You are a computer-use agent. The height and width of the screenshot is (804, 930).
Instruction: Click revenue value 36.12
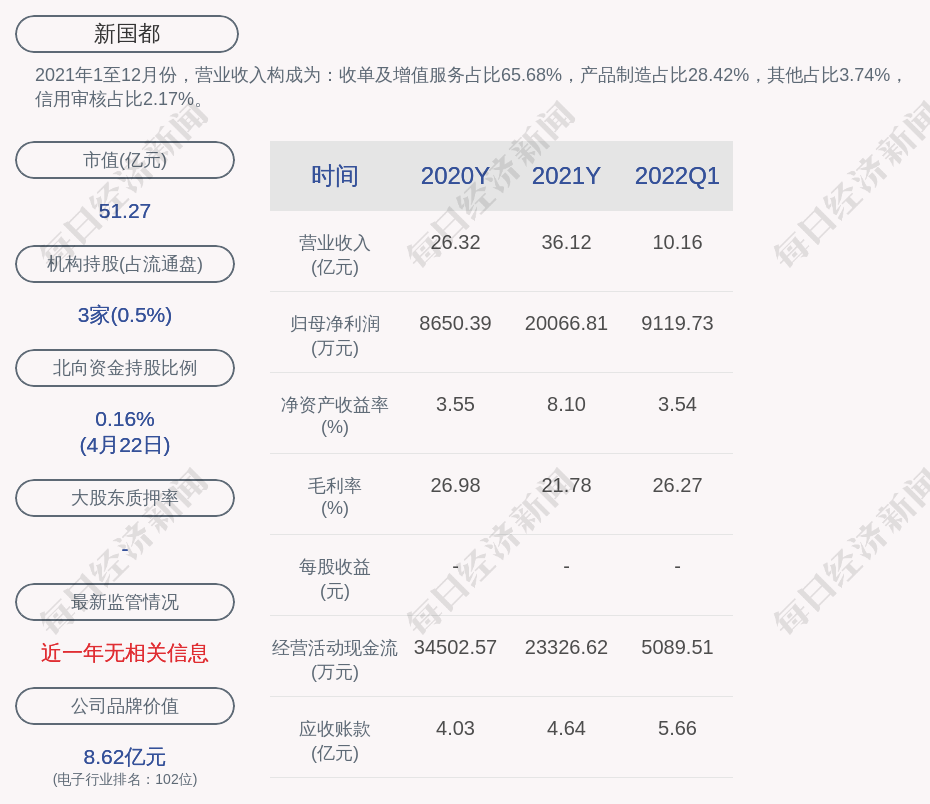566,243
